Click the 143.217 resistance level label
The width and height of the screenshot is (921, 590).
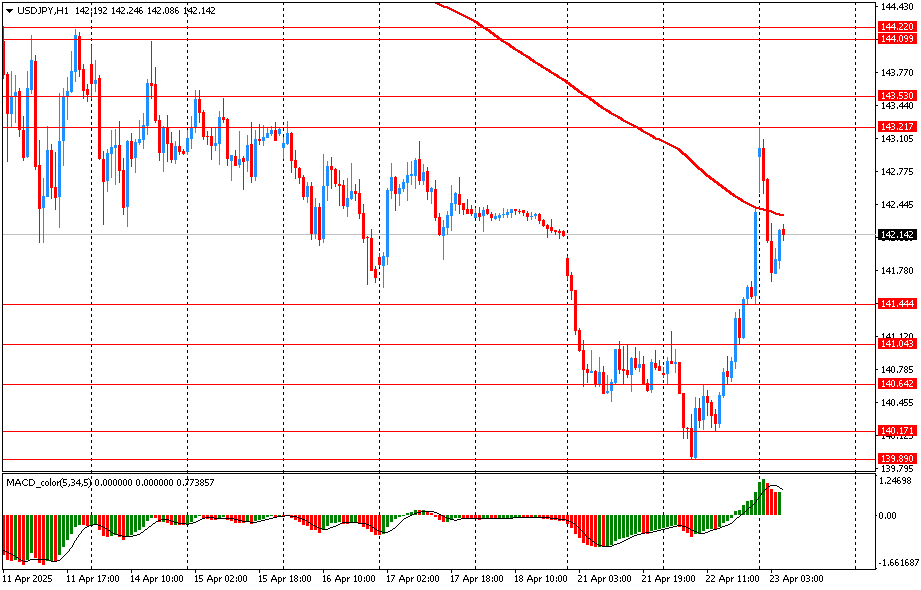[895, 127]
